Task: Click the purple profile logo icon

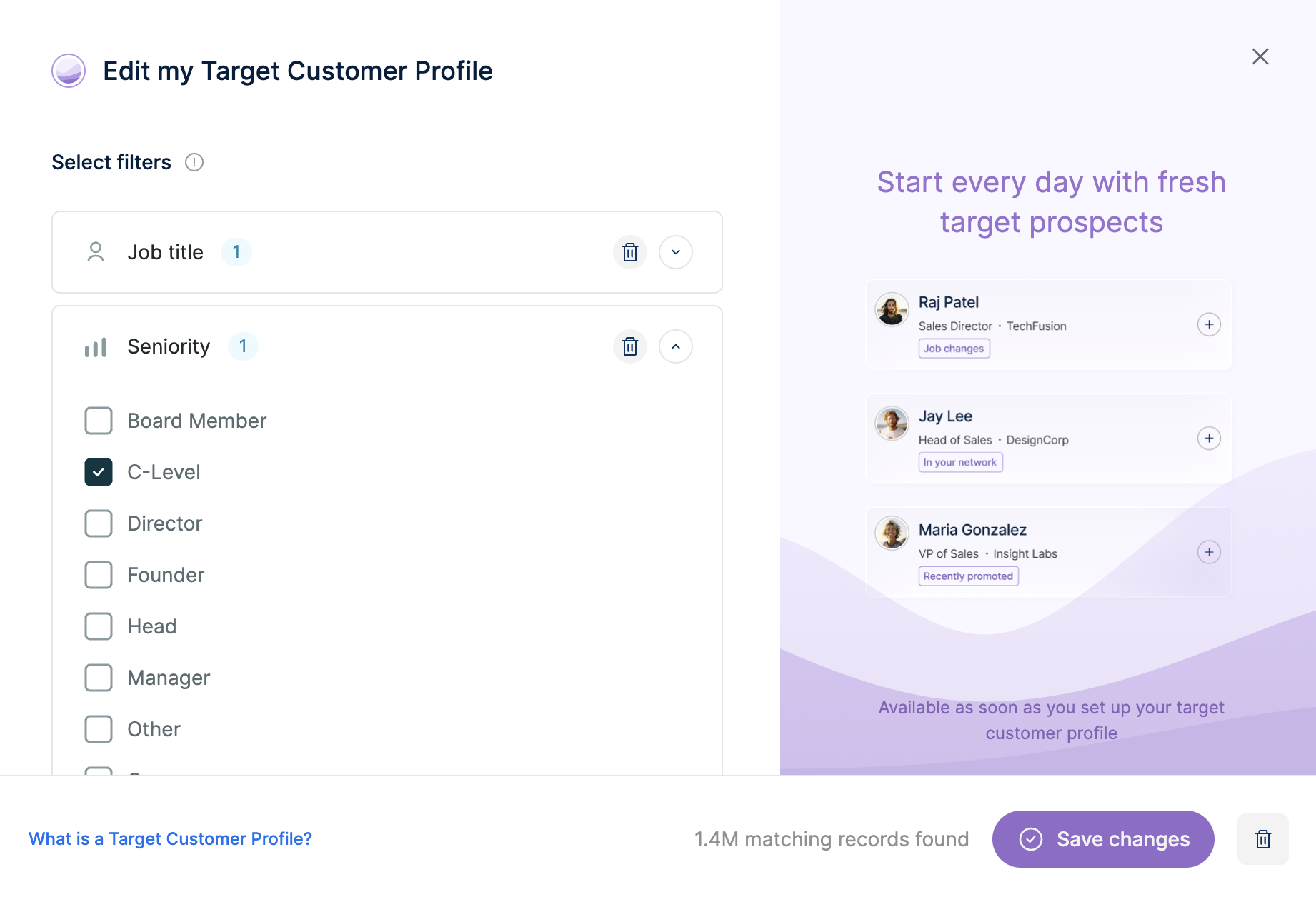Action: (x=69, y=71)
